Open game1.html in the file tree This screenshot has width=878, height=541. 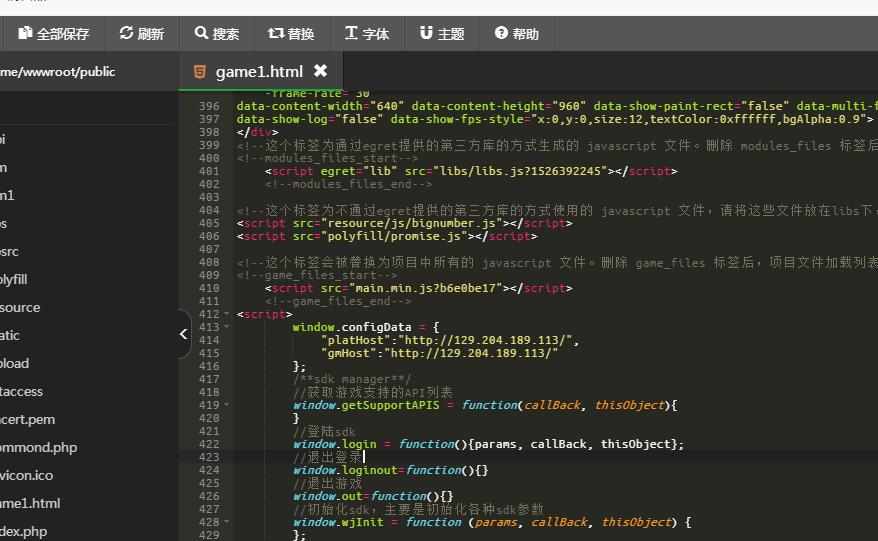click(x=30, y=503)
